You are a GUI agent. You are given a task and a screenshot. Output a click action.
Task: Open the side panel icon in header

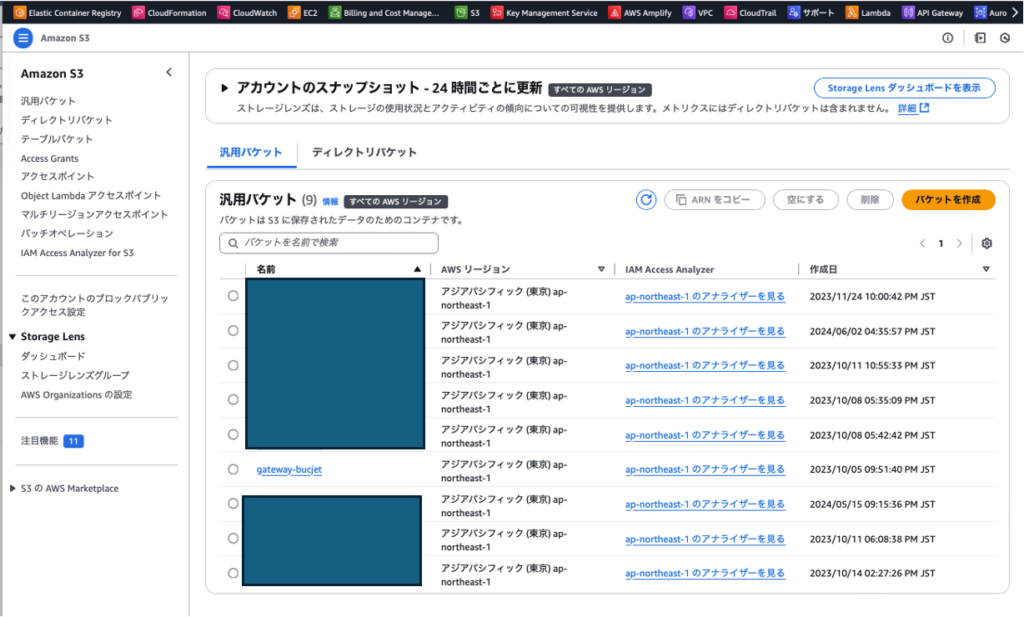pyautogui.click(x=980, y=38)
